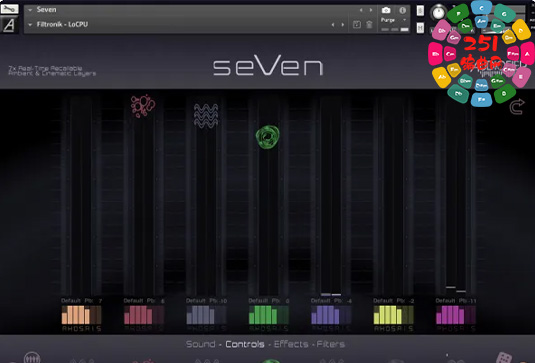
Task: Open the Default menu above the green envelope
Action: click(258, 301)
